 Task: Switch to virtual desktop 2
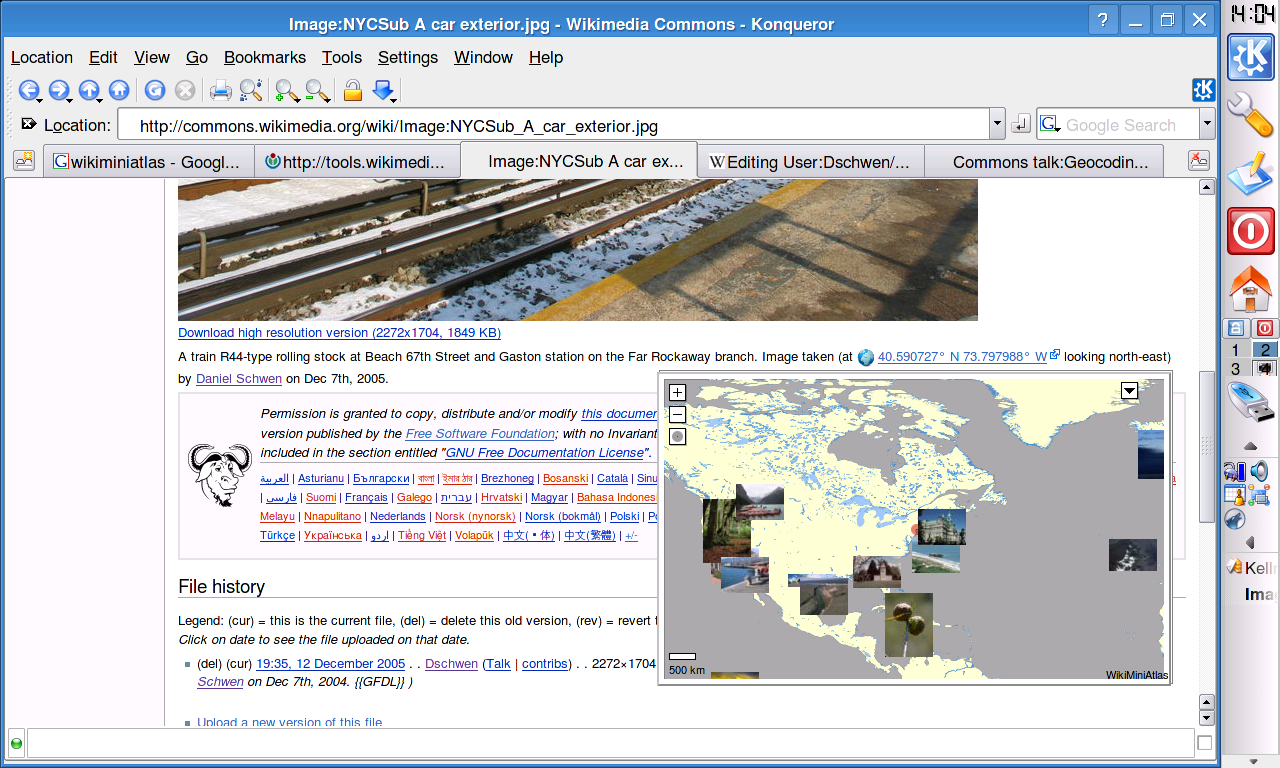coord(1264,350)
